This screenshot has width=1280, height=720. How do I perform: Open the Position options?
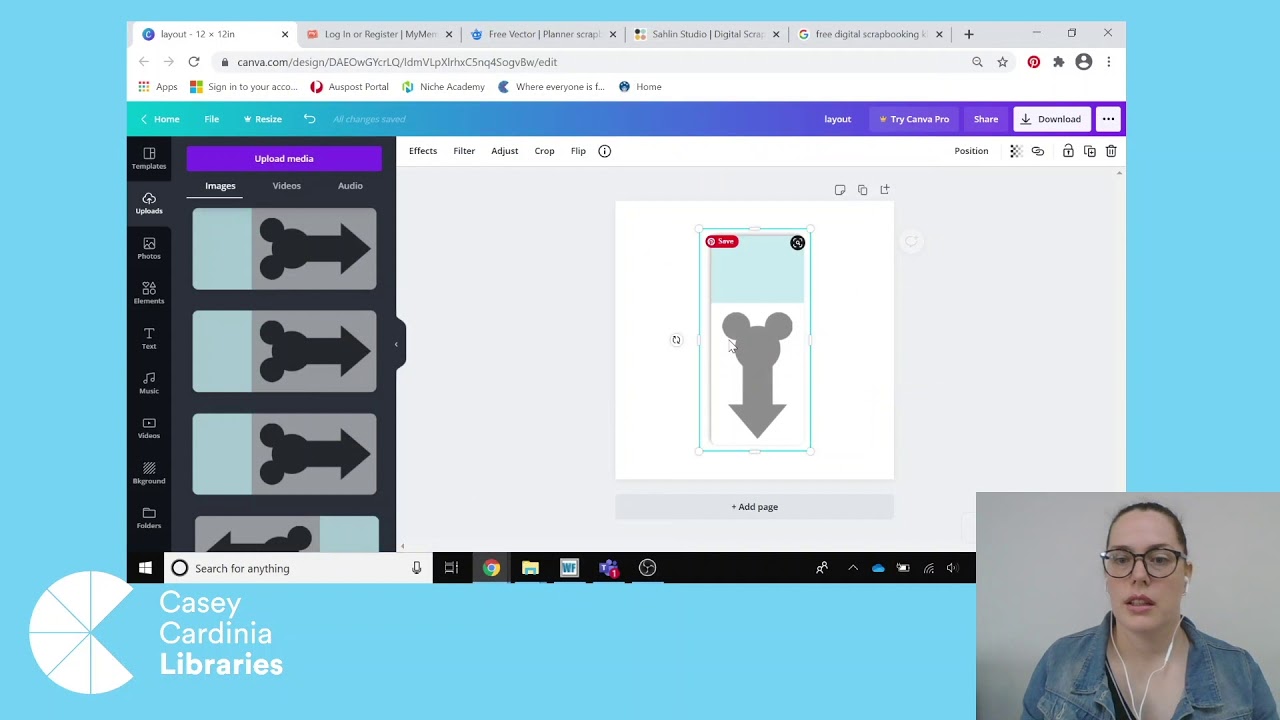click(x=971, y=151)
